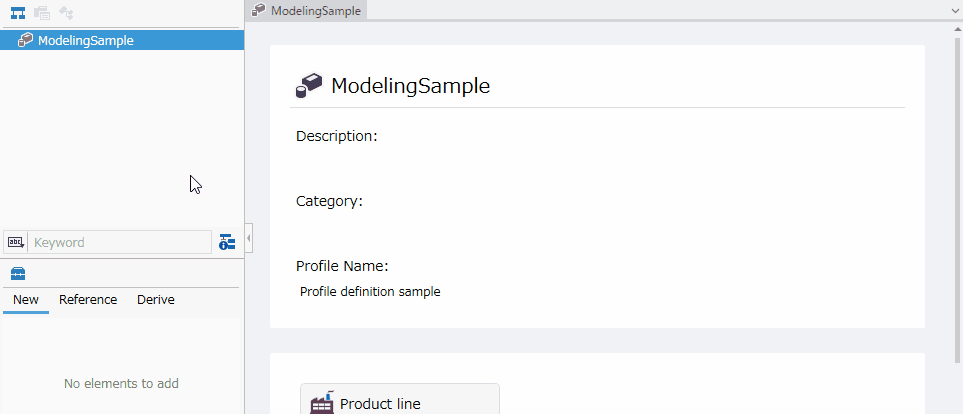
Task: Click the blue hierarchy tree view icon
Action: (18, 12)
